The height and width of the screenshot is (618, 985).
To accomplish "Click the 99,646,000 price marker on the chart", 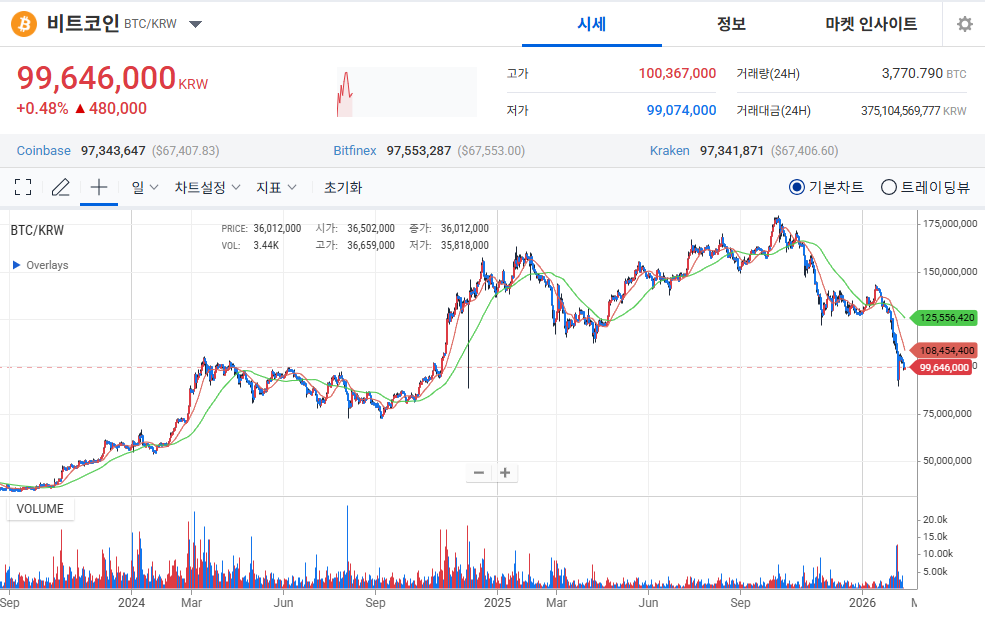I will (947, 367).
